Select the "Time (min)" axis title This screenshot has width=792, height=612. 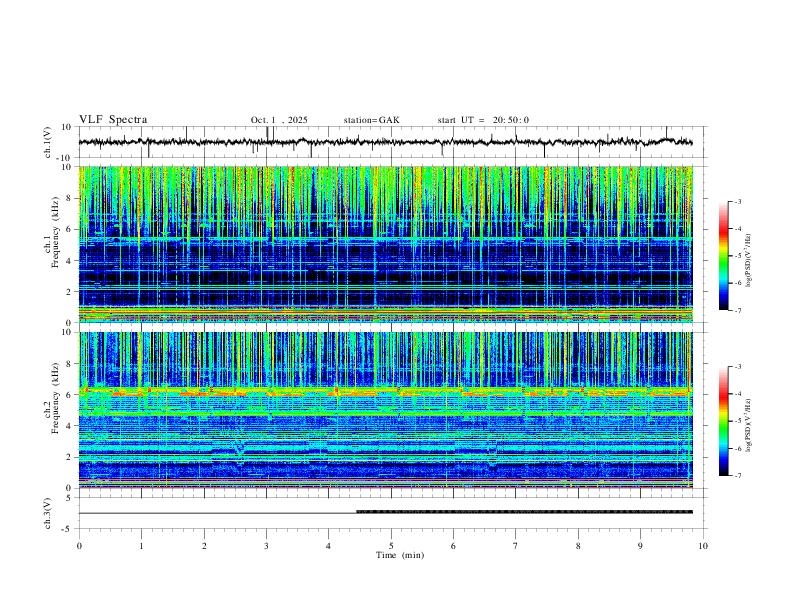tap(400, 555)
